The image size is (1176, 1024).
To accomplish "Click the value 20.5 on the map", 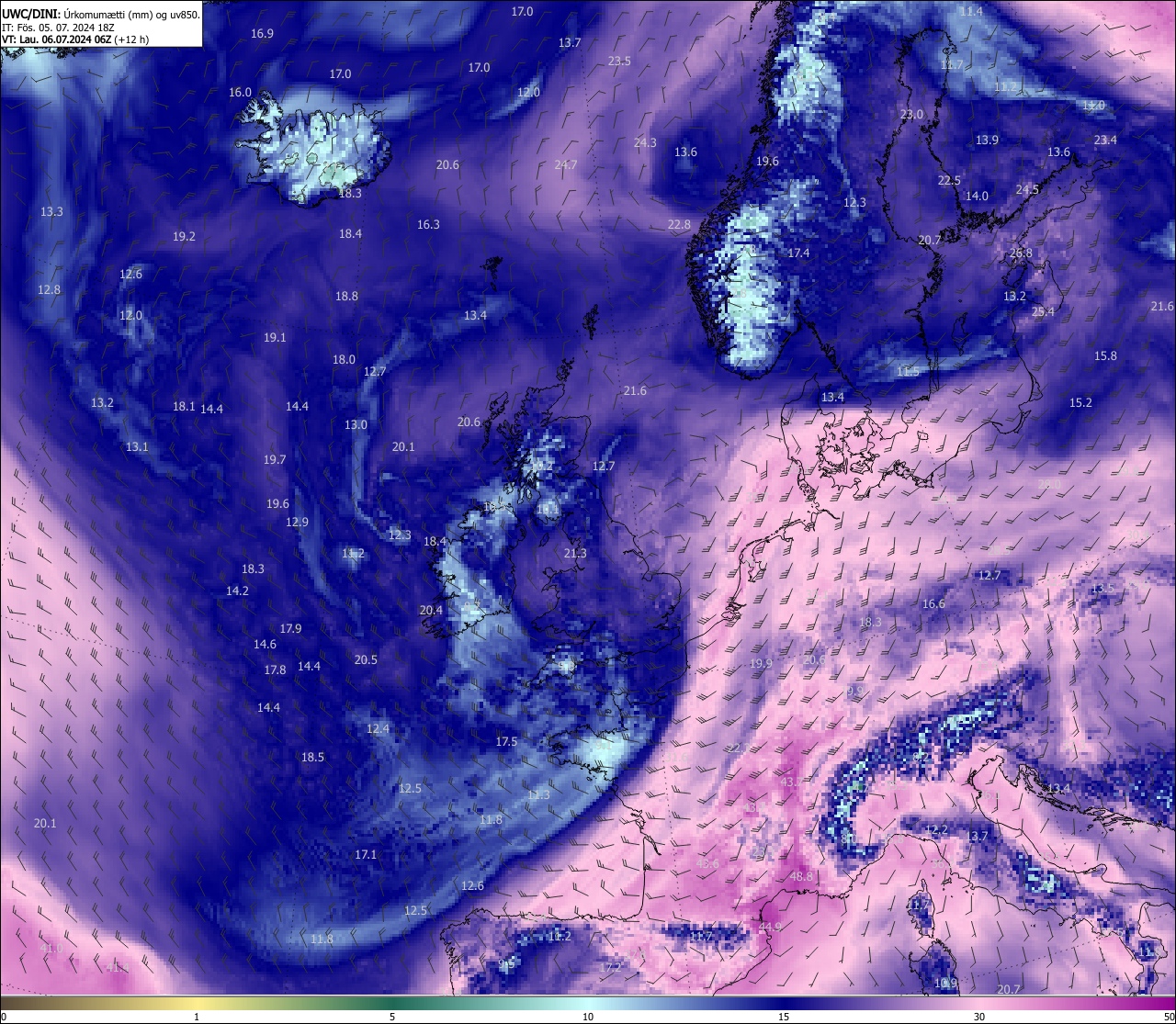I will 366,659.
